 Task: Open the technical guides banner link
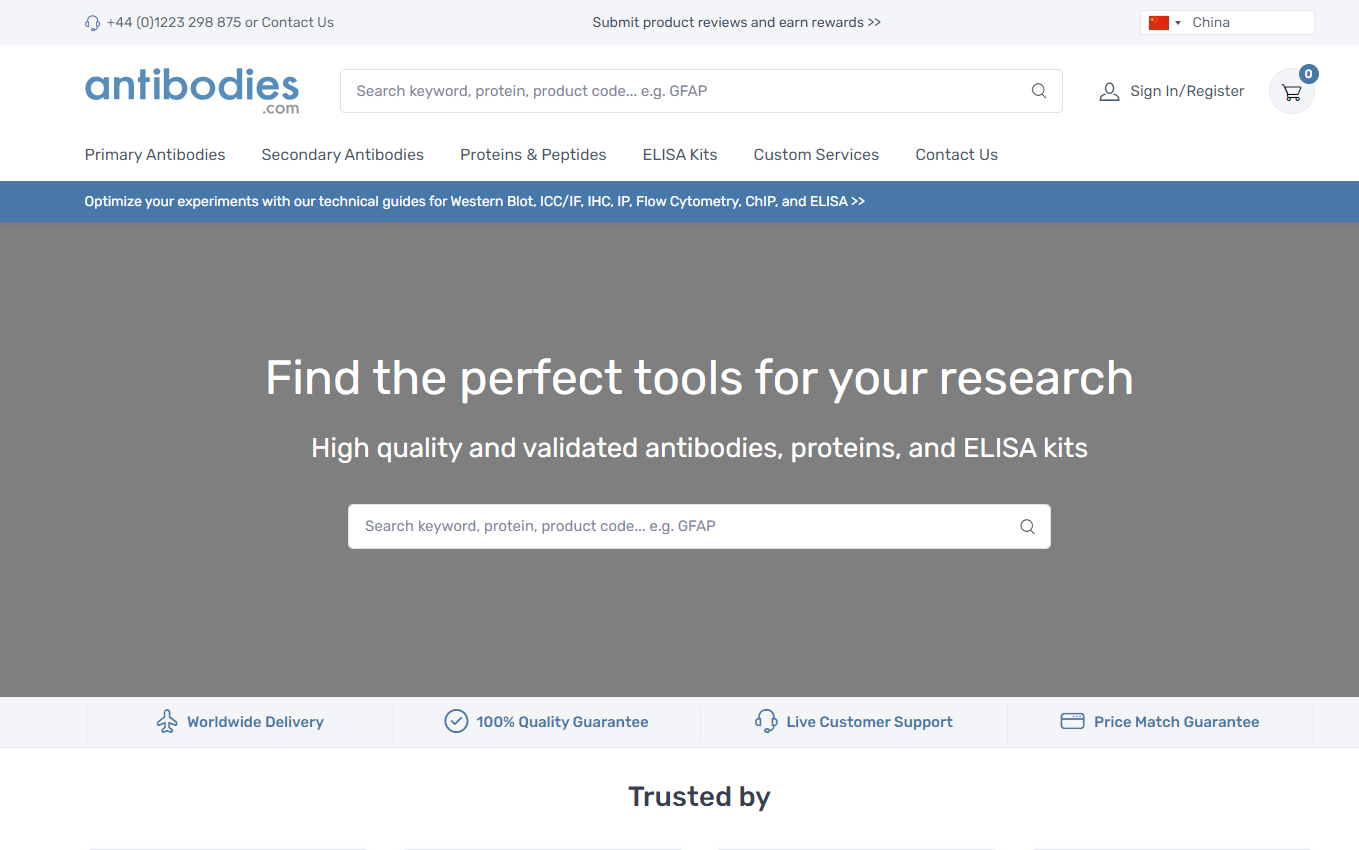[x=474, y=201]
